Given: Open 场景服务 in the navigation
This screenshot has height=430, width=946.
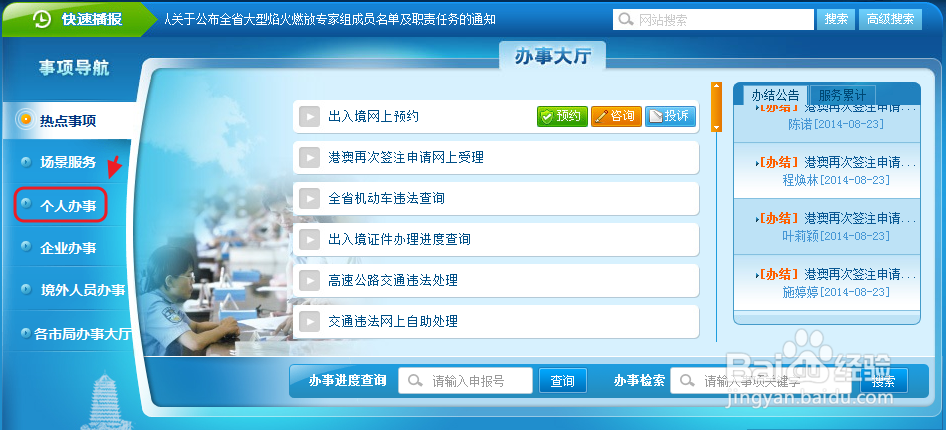Looking at the screenshot, I should [68, 162].
